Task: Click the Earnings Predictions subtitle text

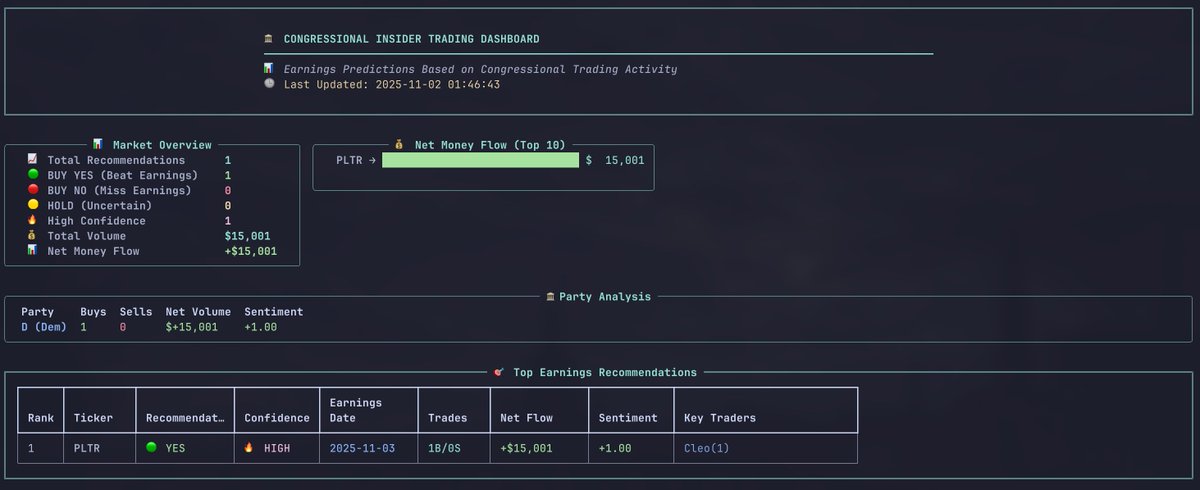Action: (x=480, y=70)
